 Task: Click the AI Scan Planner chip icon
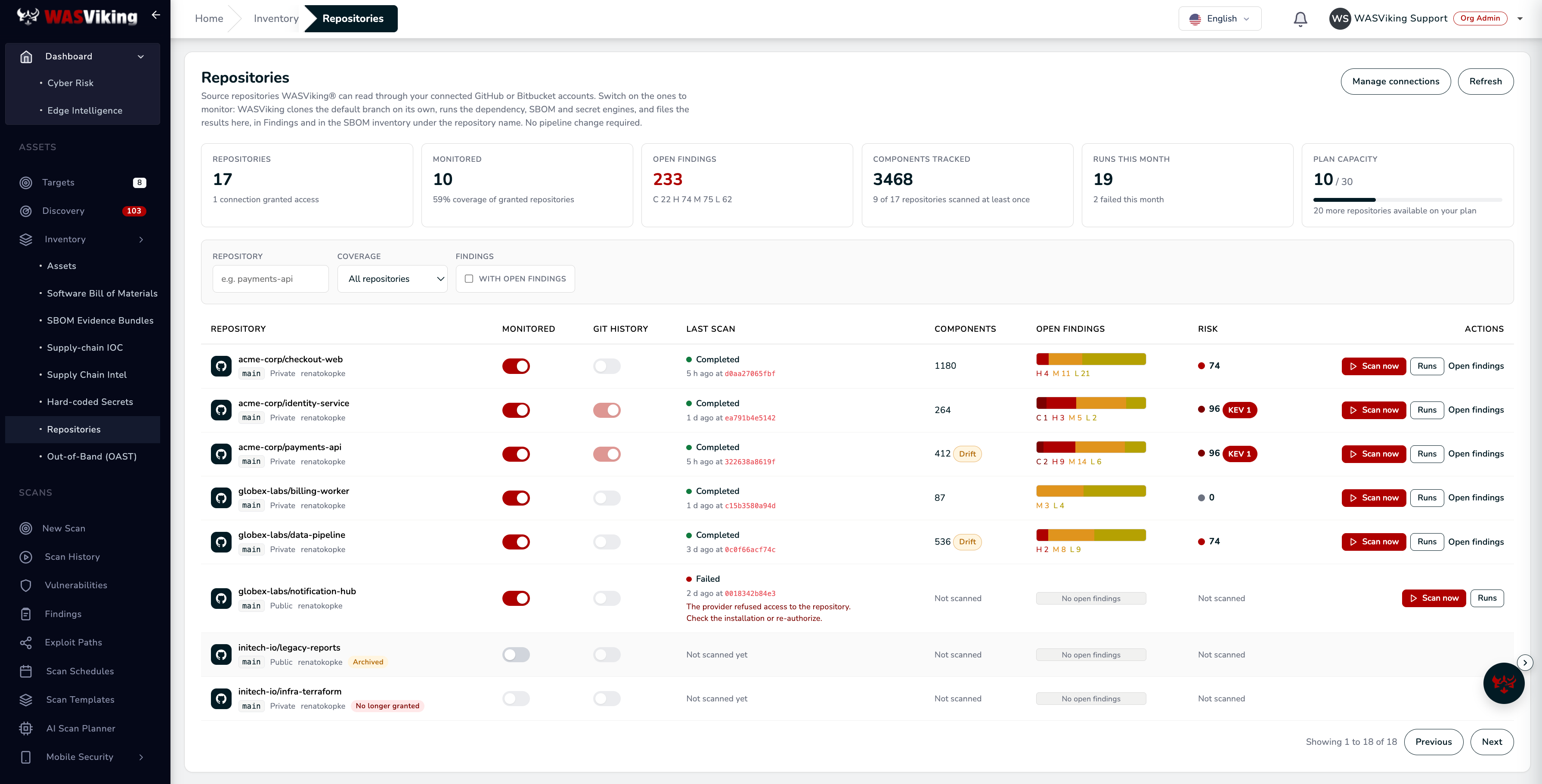coord(26,728)
